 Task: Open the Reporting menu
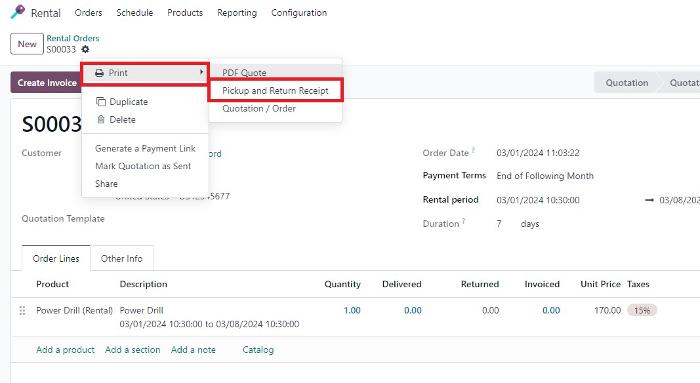[237, 13]
